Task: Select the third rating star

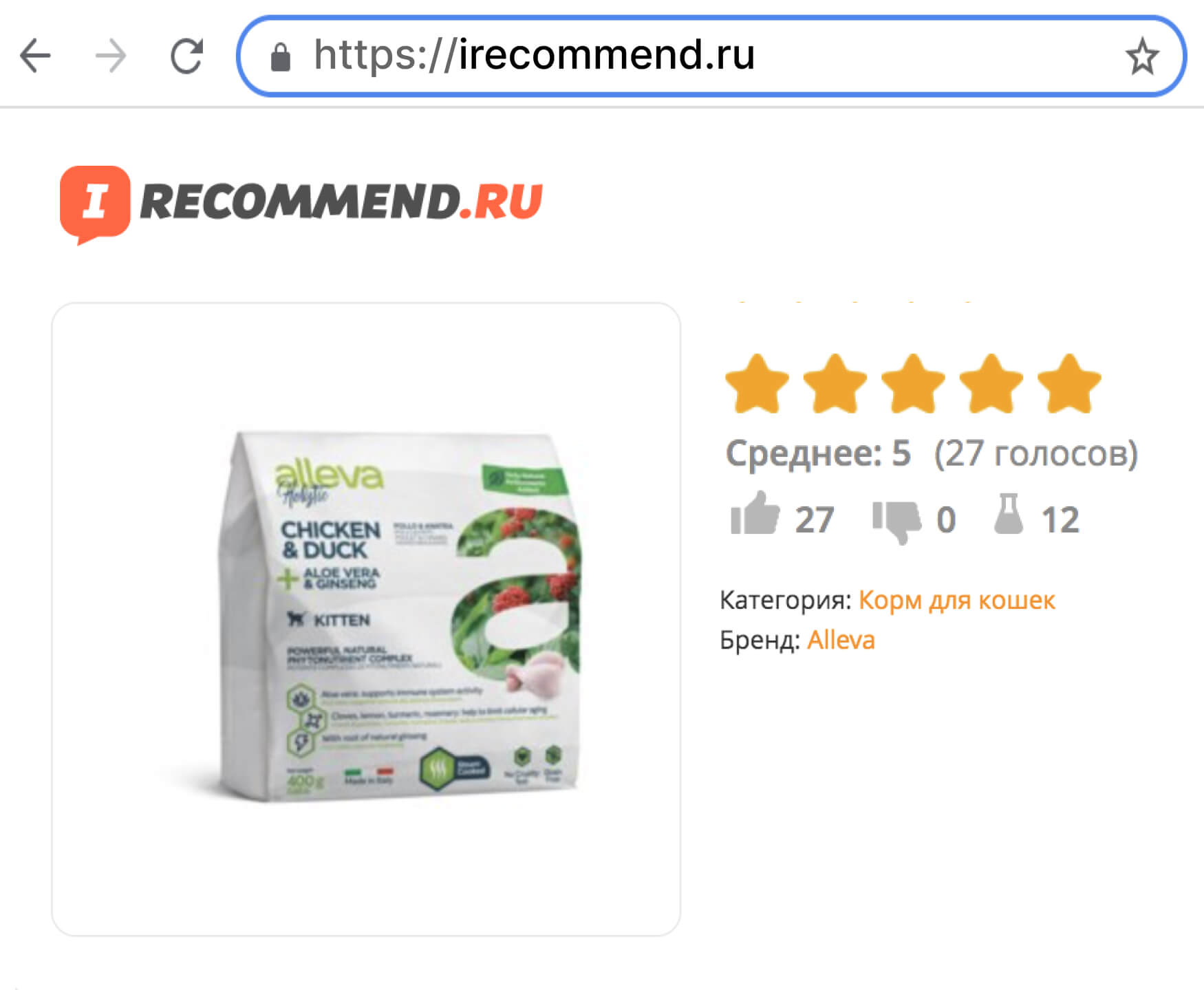Action: click(913, 384)
